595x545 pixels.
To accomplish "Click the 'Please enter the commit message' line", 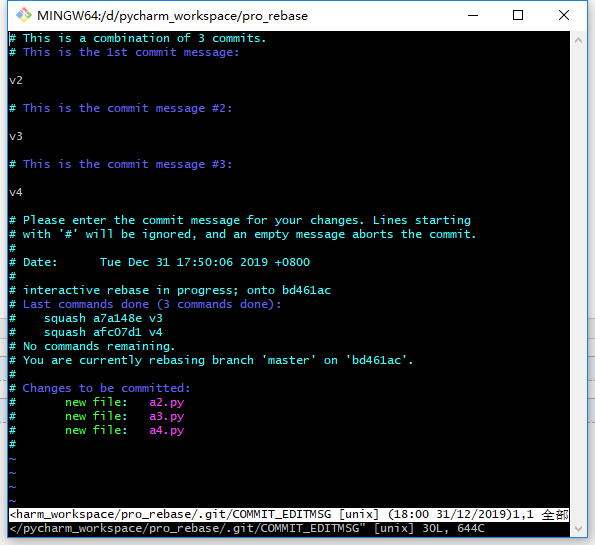I will (x=240, y=221).
